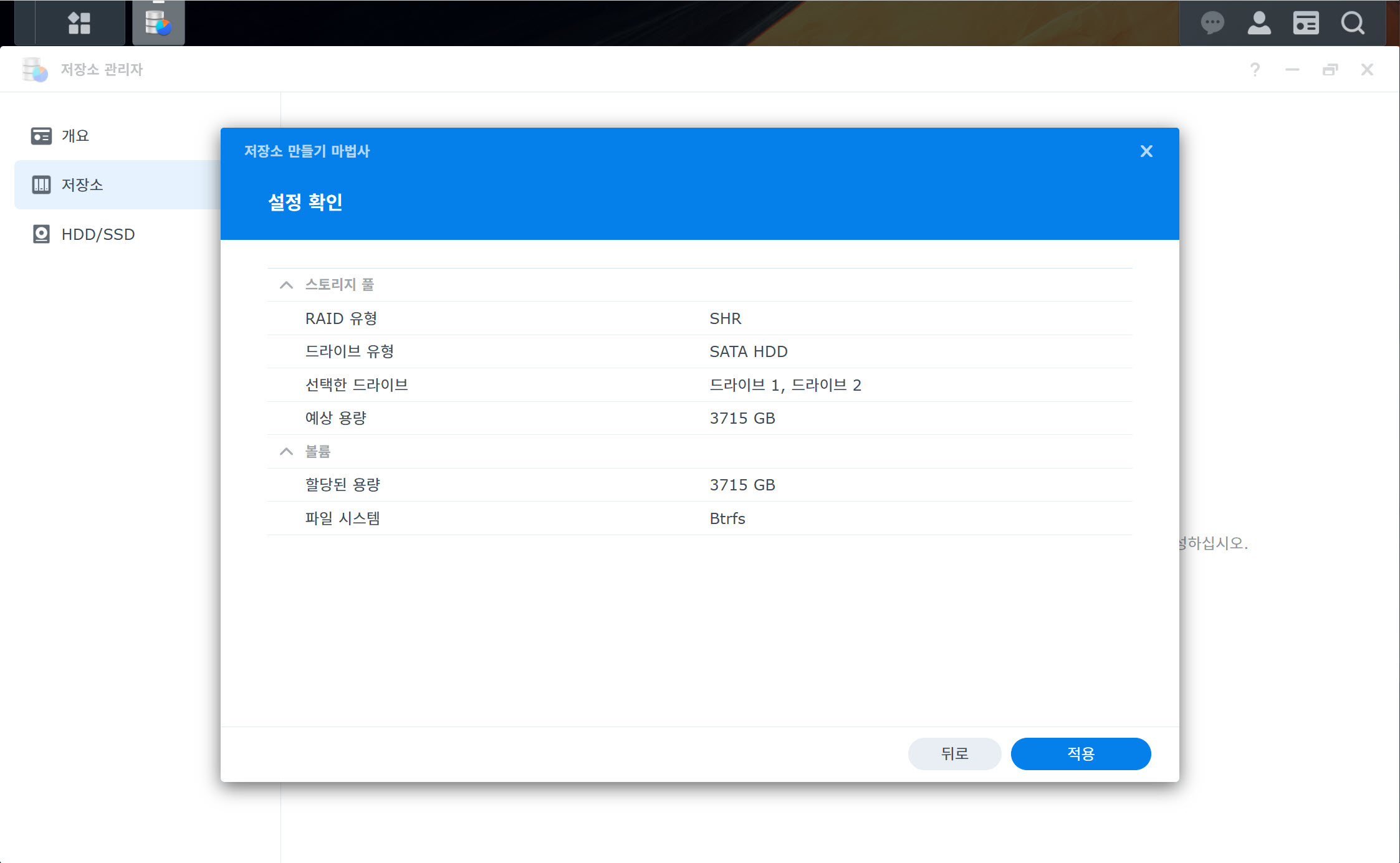
Task: Click the search magnifier icon
Action: [1352, 23]
